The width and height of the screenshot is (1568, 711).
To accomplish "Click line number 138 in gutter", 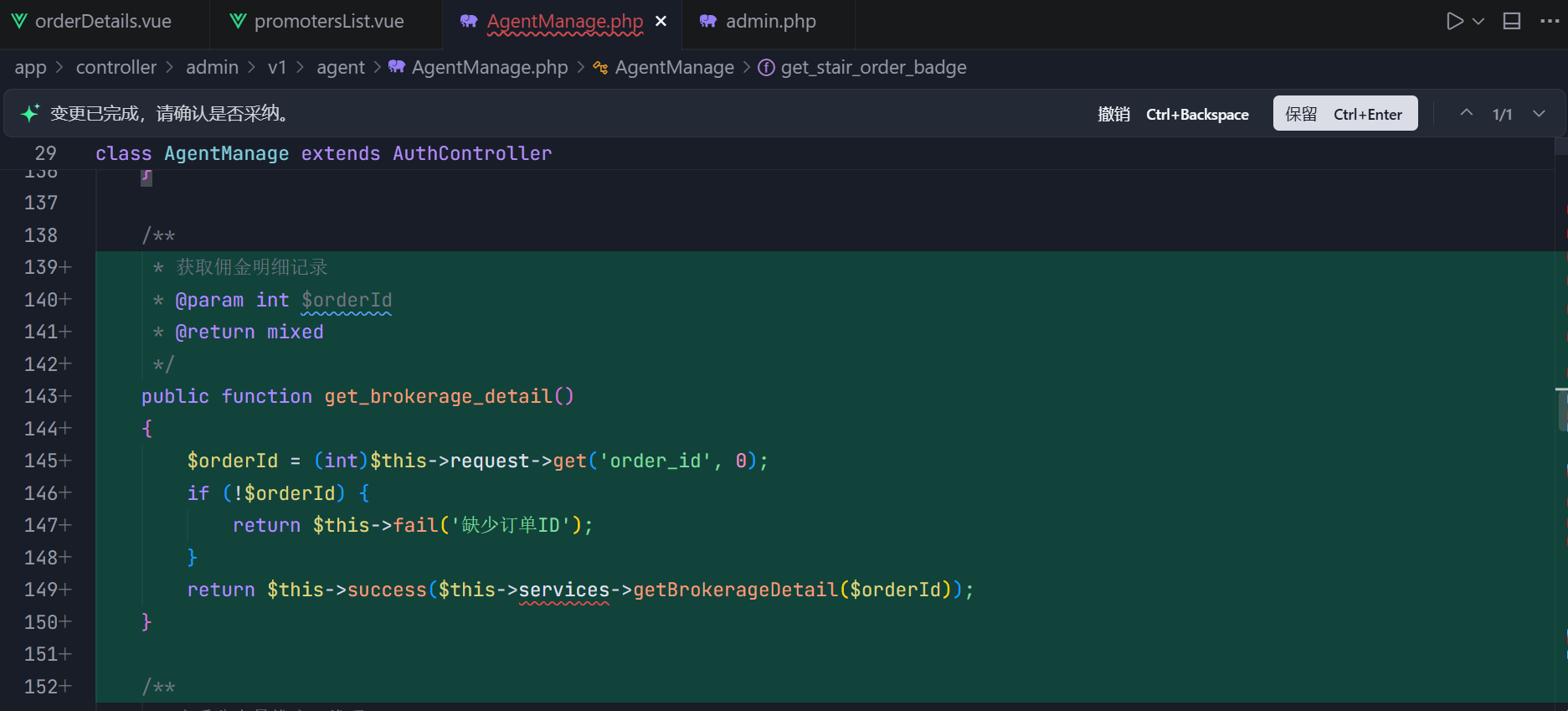I will 41,235.
